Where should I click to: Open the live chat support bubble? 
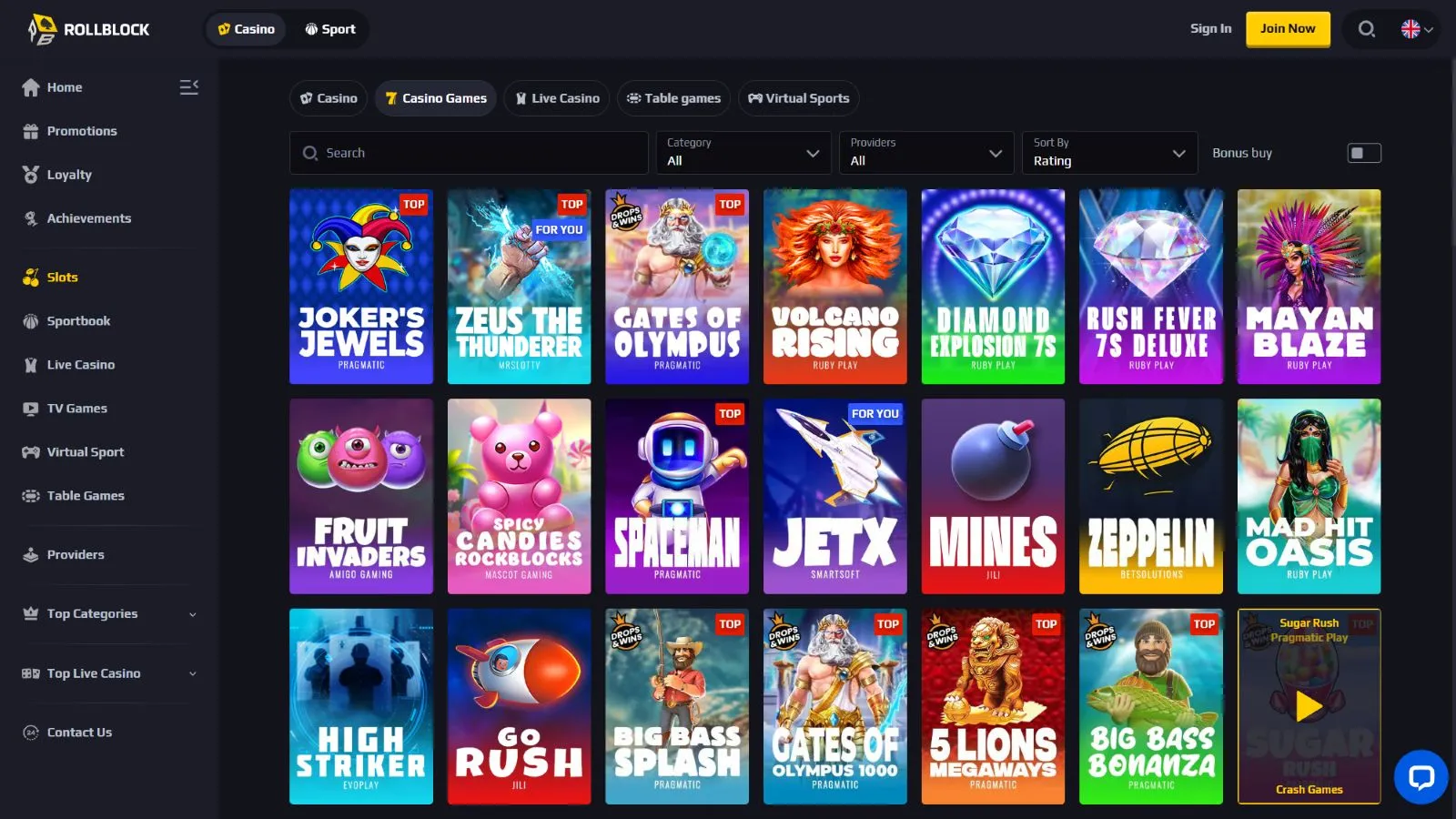point(1421,777)
